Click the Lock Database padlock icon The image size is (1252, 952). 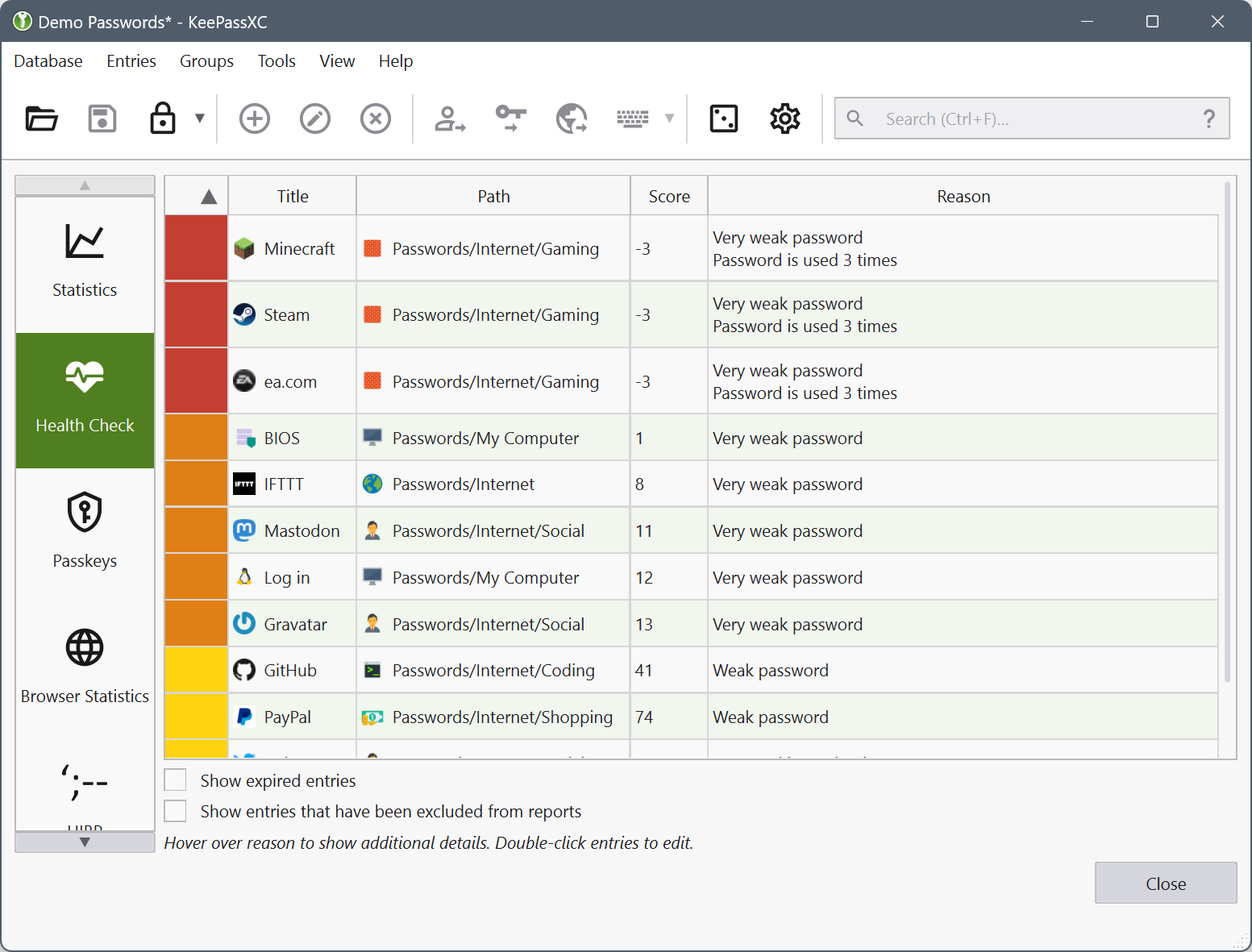pos(163,118)
